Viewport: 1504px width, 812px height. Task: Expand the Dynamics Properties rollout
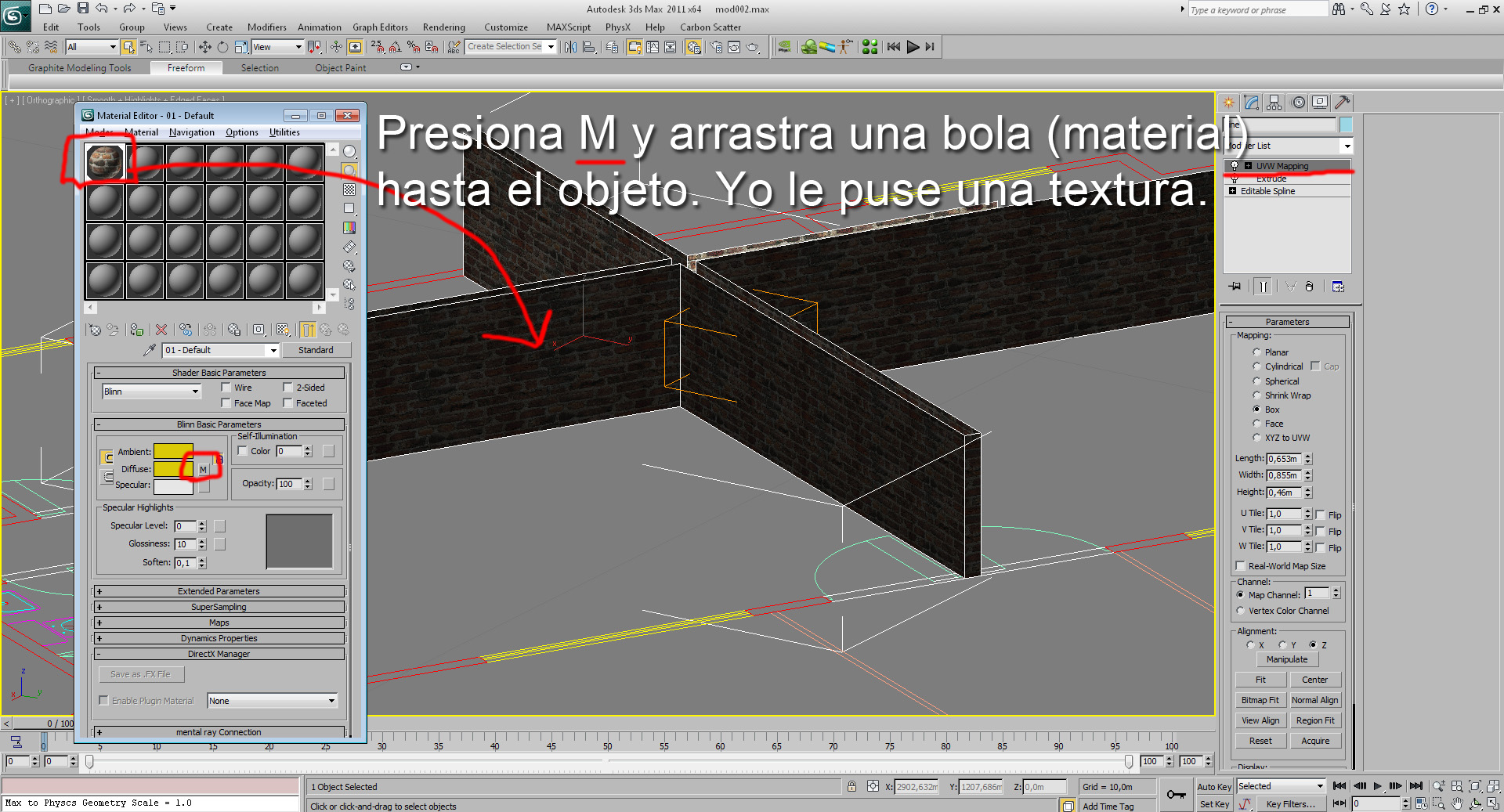[x=219, y=638]
